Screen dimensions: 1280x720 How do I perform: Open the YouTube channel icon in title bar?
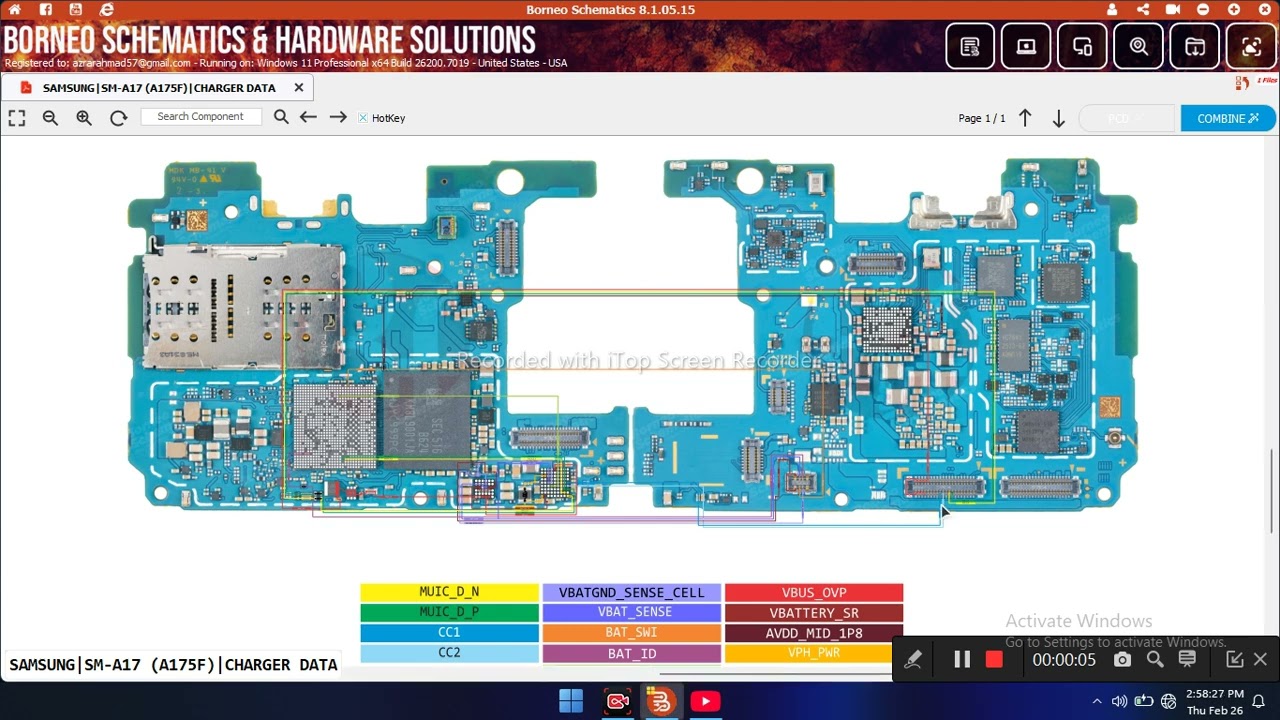pyautogui.click(x=76, y=10)
